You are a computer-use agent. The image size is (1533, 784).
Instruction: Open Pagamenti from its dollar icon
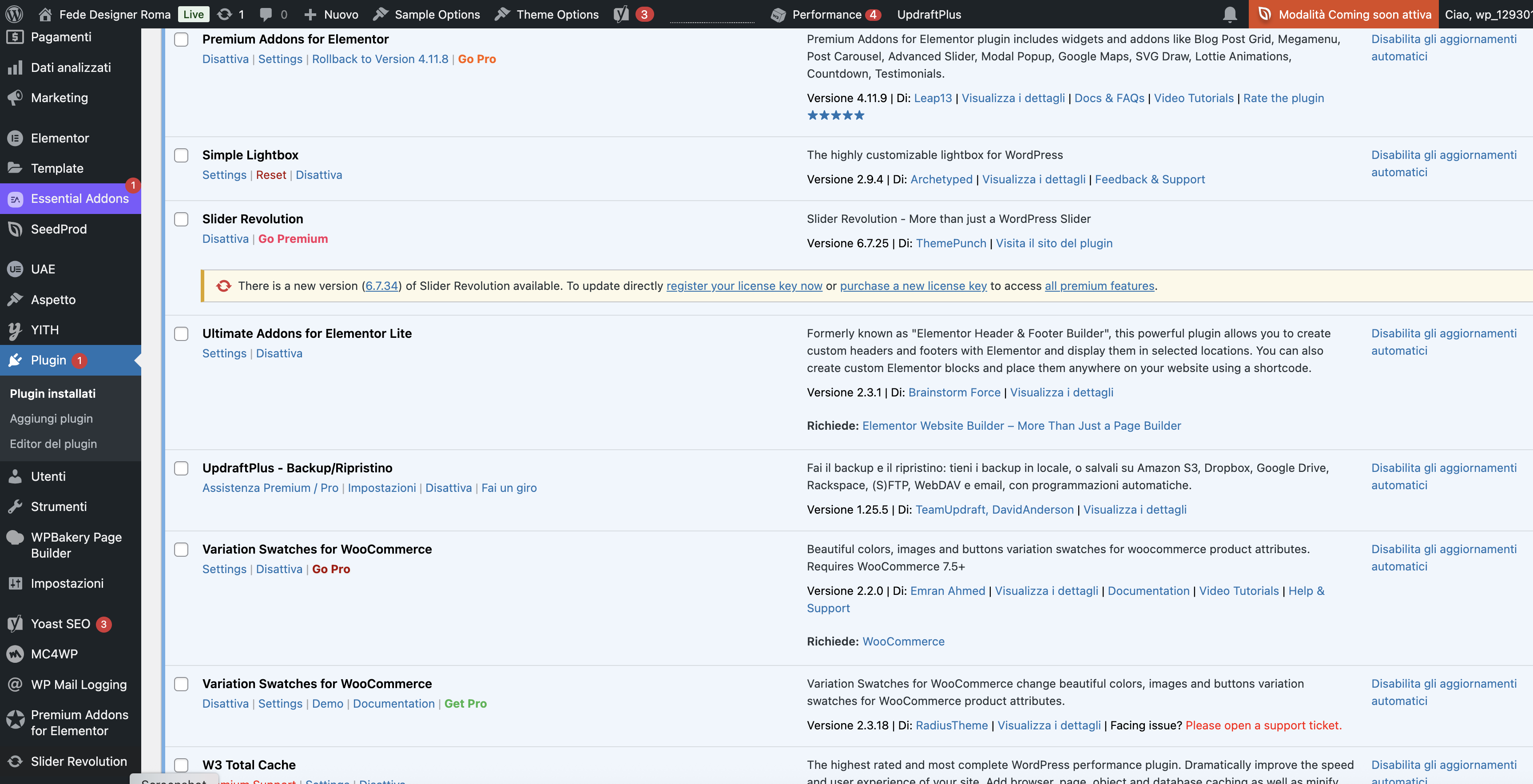pos(15,37)
